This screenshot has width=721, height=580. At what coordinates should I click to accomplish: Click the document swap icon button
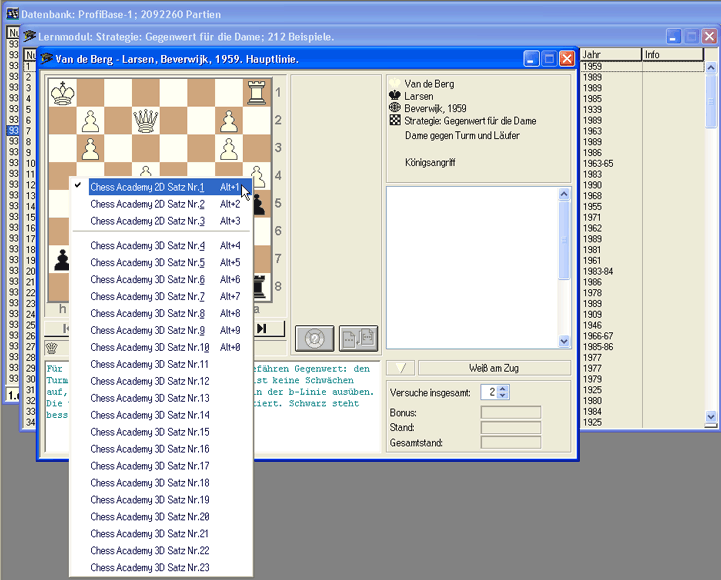[359, 339]
